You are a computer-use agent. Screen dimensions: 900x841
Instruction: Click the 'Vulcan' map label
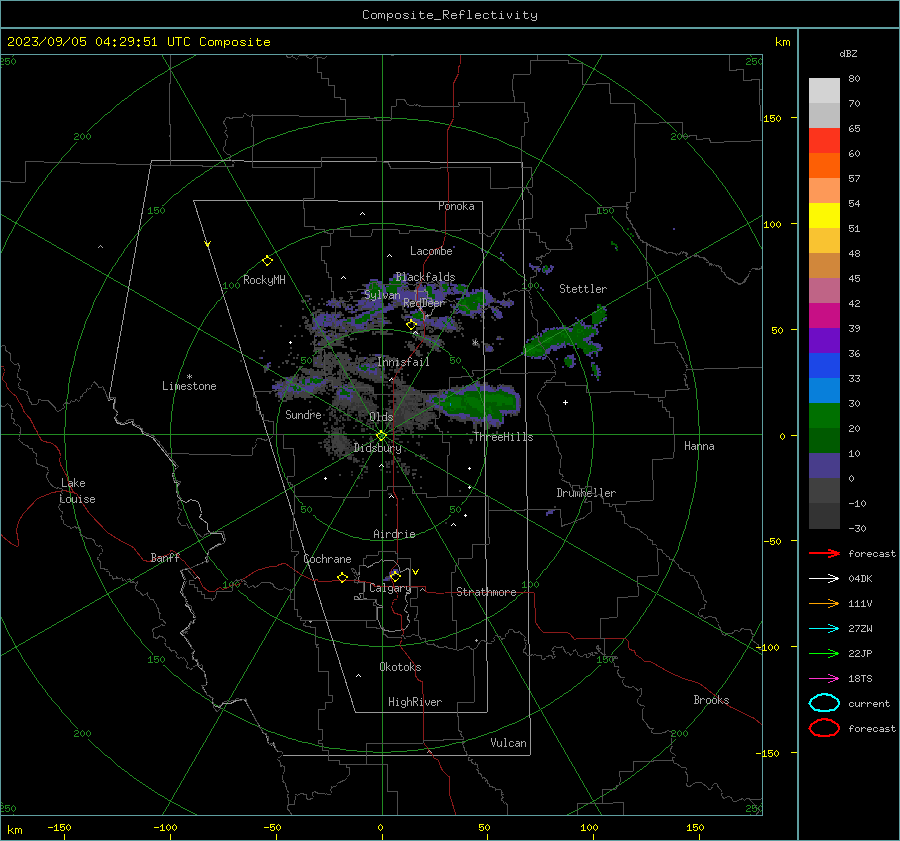(x=509, y=743)
